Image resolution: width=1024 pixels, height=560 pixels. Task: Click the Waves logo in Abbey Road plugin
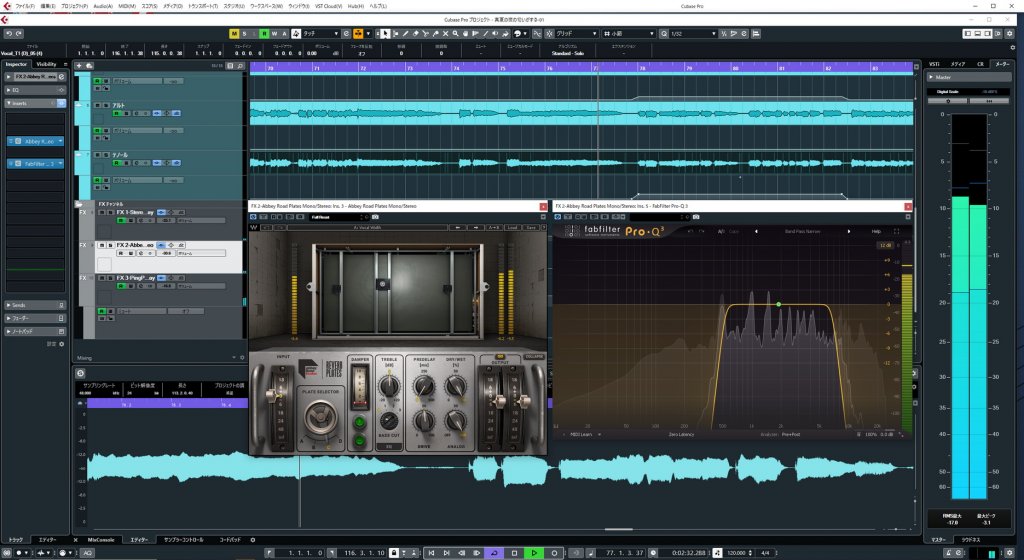(x=254, y=227)
